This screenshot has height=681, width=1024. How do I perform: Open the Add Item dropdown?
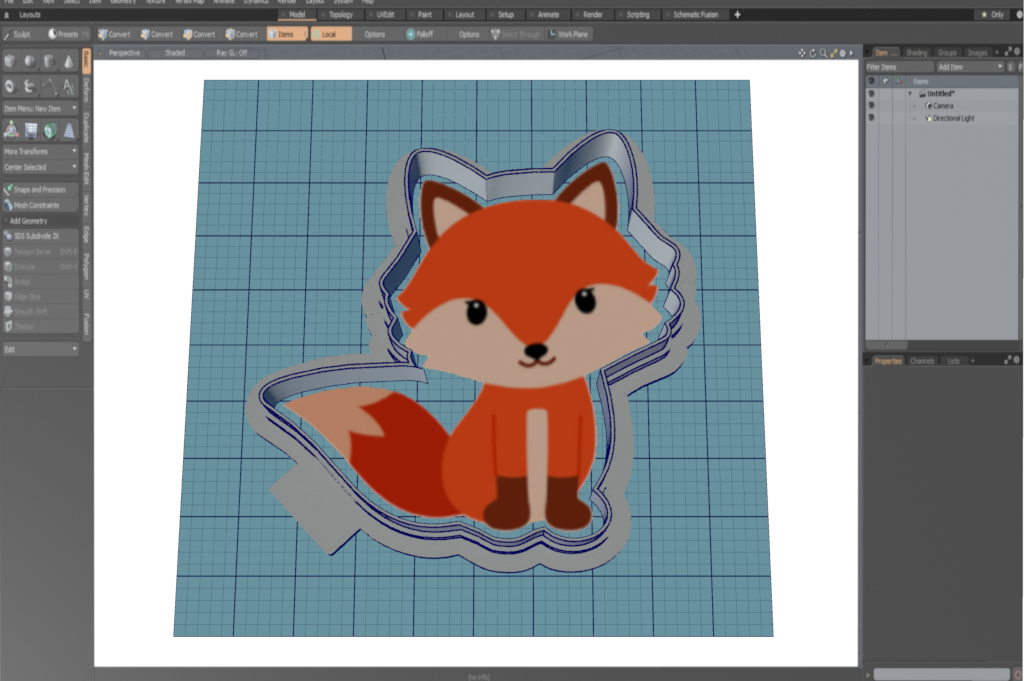(x=970, y=67)
